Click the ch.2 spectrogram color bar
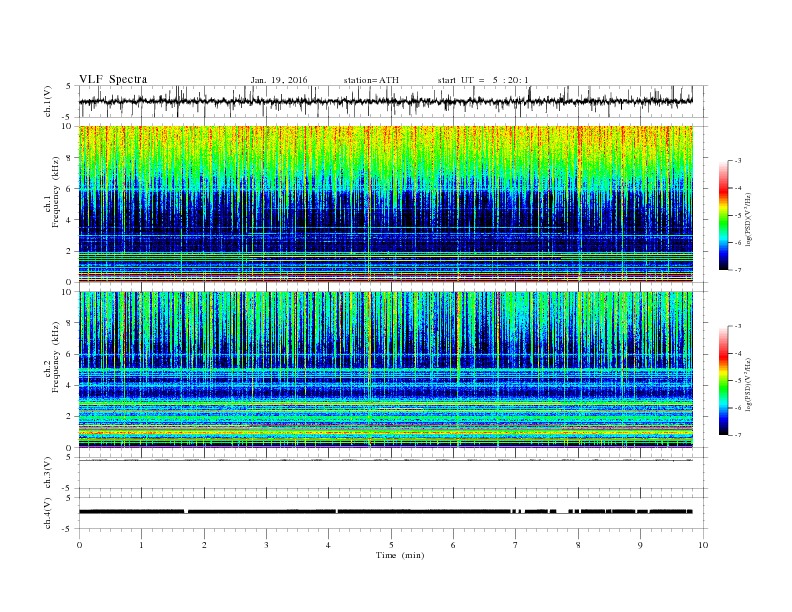The width and height of the screenshot is (792, 612). pyautogui.click(x=724, y=380)
